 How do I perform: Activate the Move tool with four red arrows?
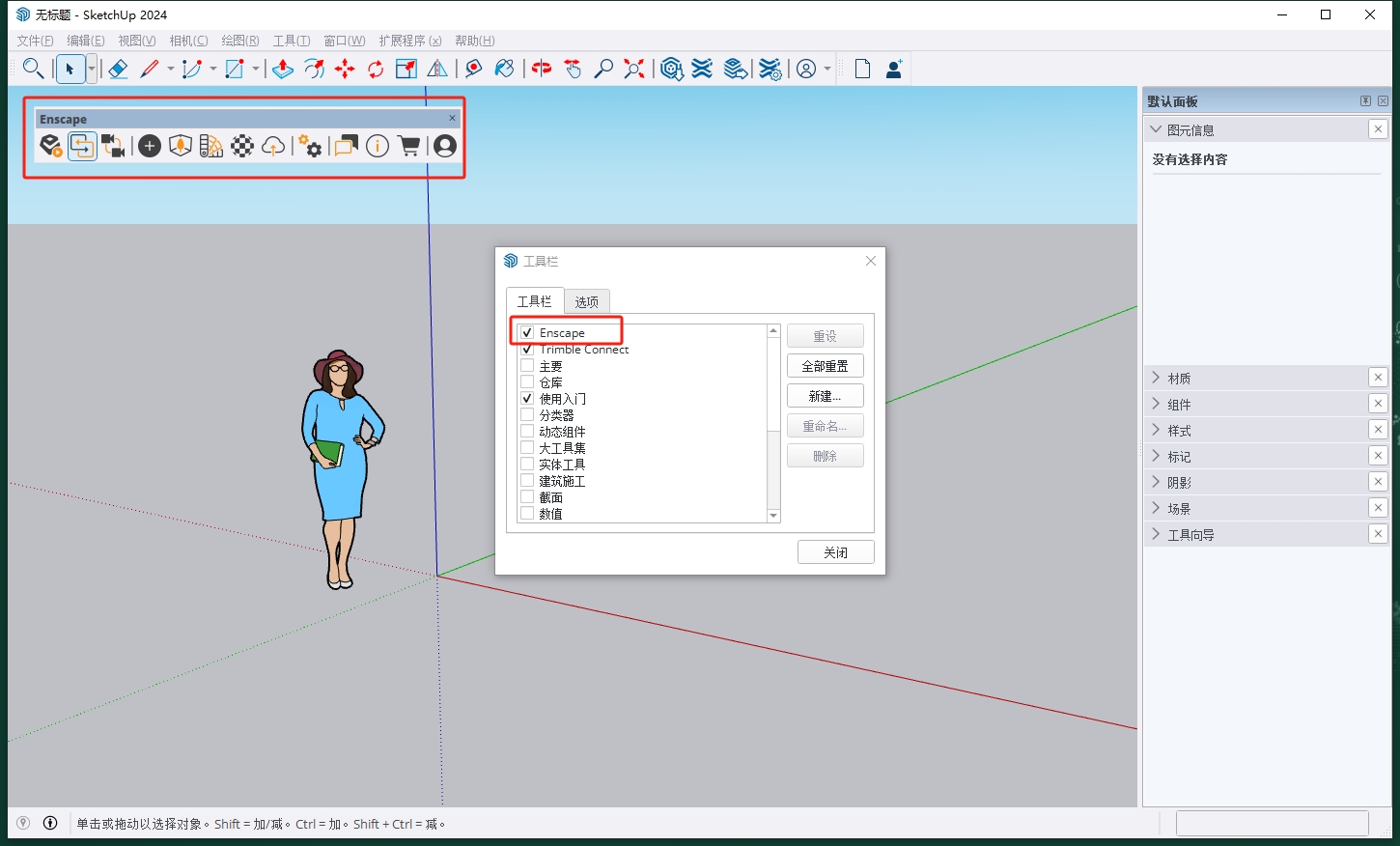[345, 69]
